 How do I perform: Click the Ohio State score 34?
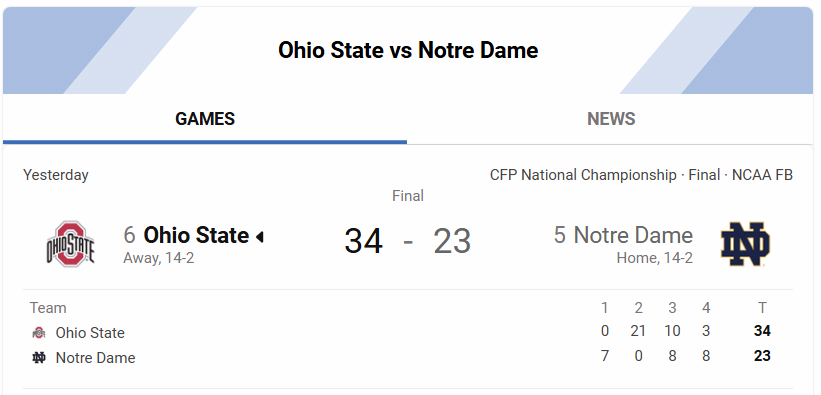(363, 242)
